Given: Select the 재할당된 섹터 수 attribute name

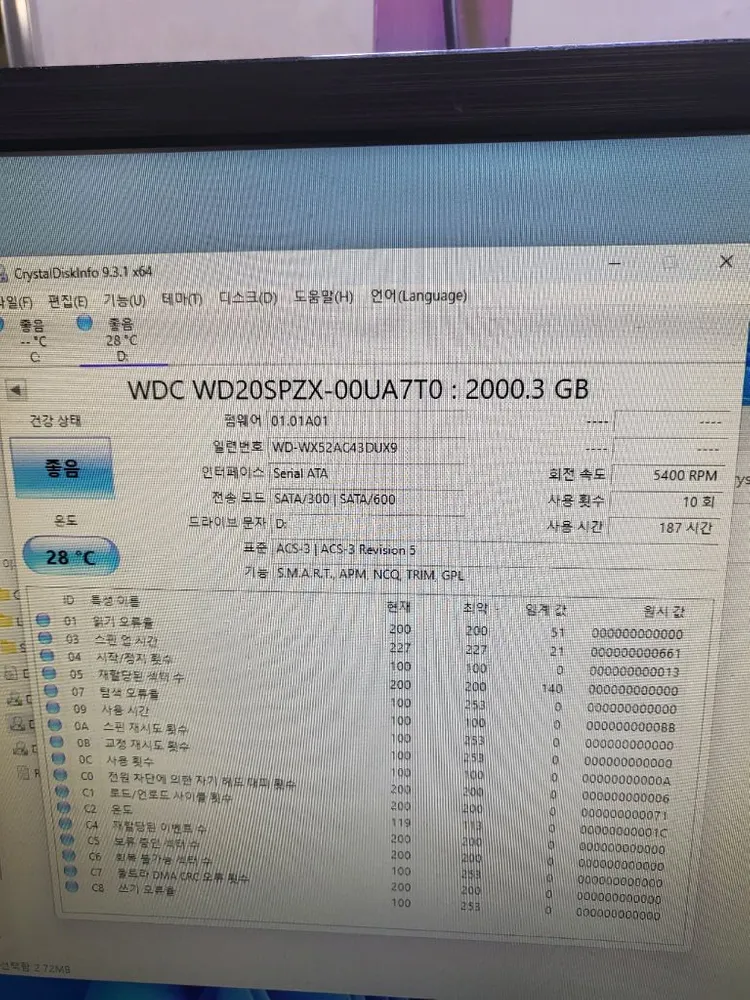Looking at the screenshot, I should 141,675.
